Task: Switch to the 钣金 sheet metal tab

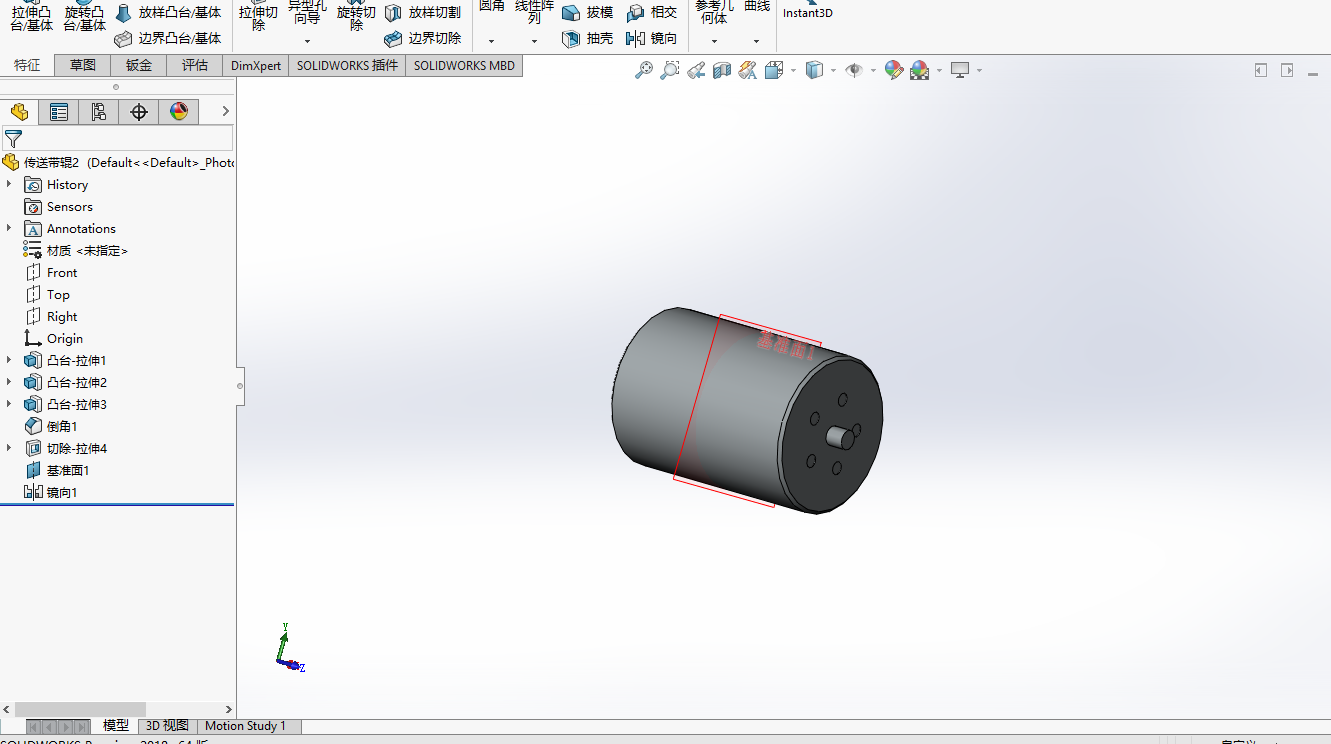Action: [139, 65]
